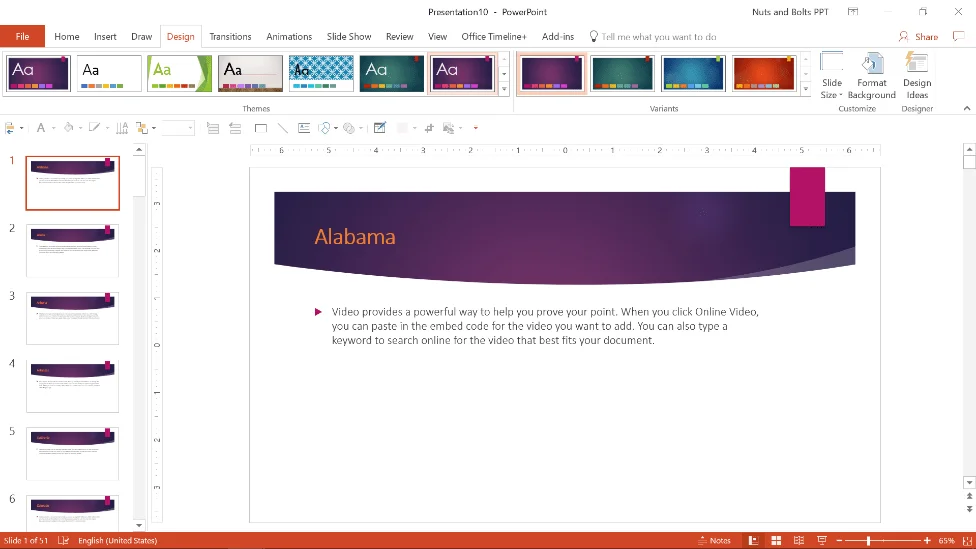976x549 pixels.
Task: Open Format Background pane
Action: [x=871, y=75]
